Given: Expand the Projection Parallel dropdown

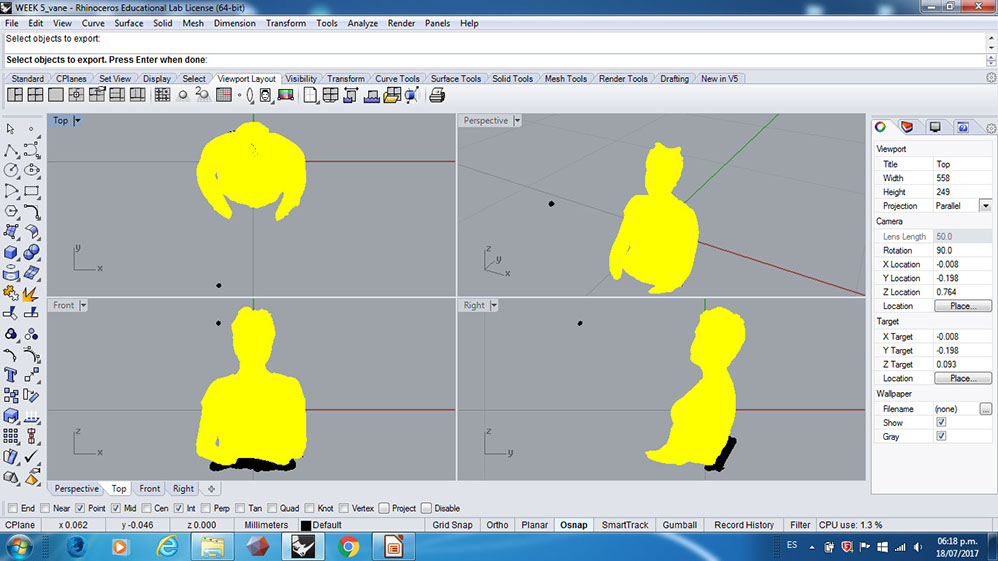Looking at the screenshot, I should 985,206.
